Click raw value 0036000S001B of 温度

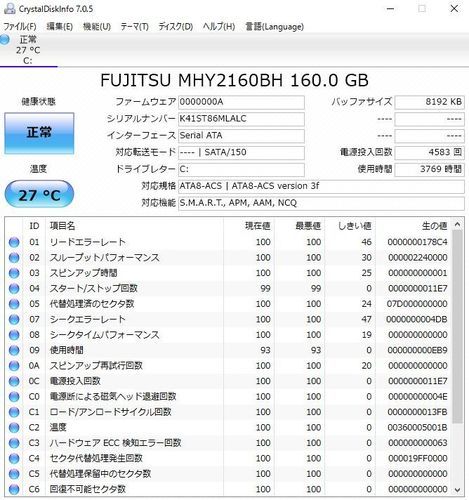click(417, 428)
